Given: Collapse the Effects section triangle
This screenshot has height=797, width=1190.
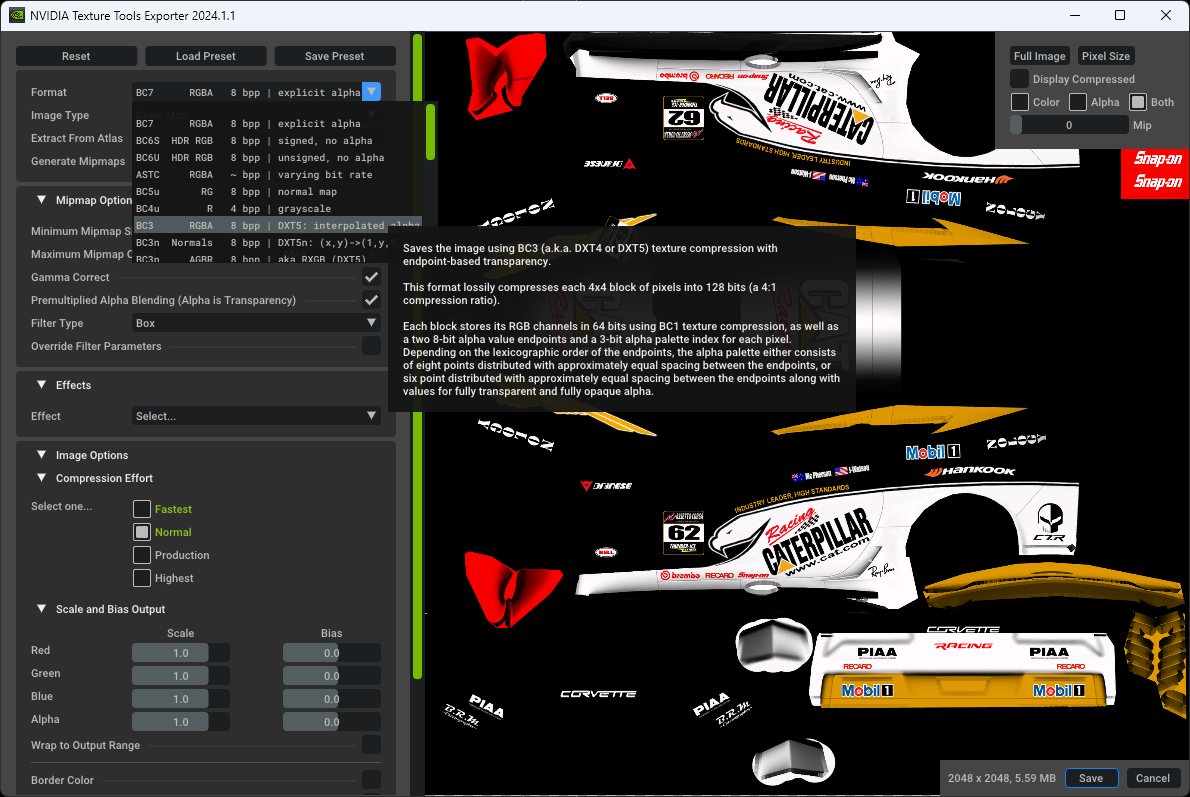Looking at the screenshot, I should (x=42, y=385).
